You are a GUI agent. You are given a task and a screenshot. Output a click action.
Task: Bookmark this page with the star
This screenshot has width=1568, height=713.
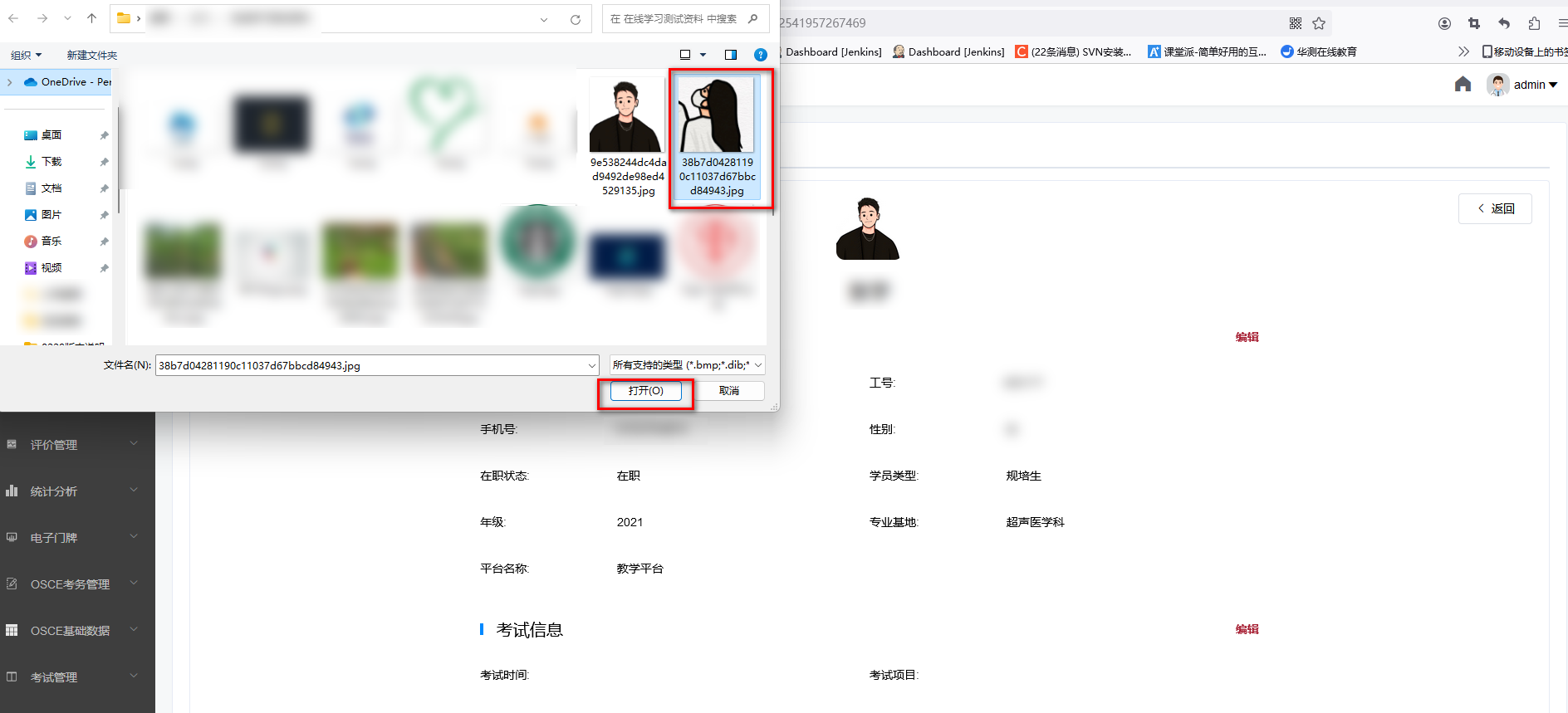pyautogui.click(x=1319, y=23)
